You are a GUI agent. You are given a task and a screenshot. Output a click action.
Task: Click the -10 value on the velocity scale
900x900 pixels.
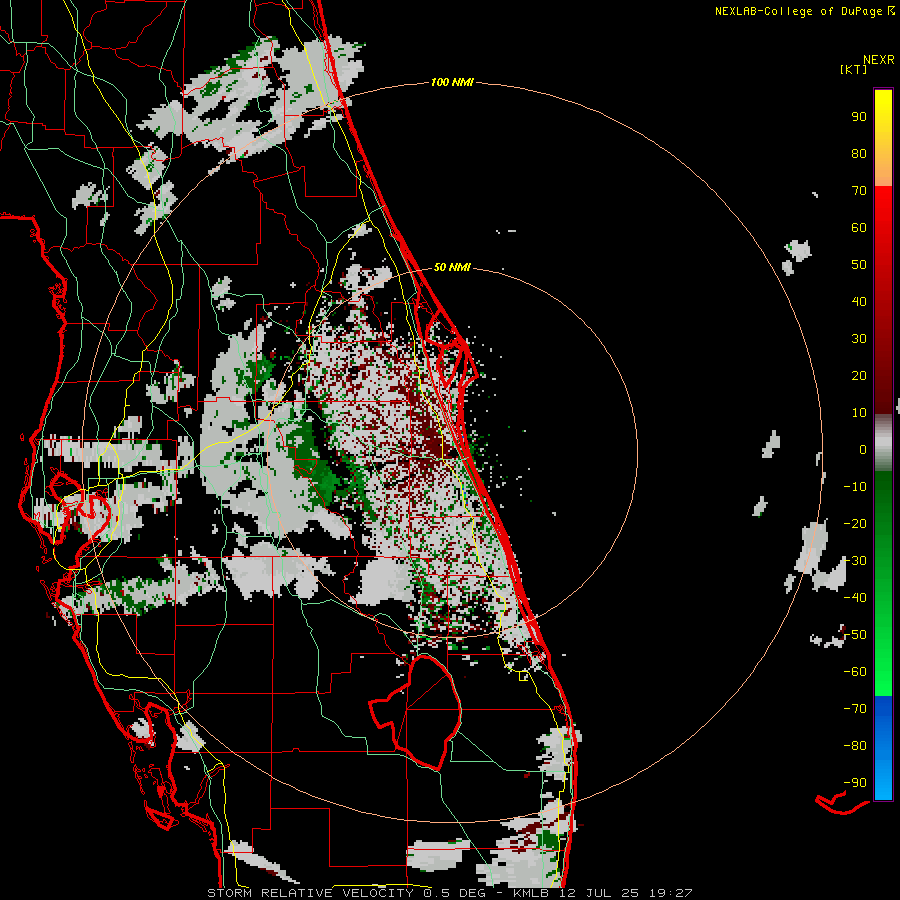pyautogui.click(x=855, y=487)
